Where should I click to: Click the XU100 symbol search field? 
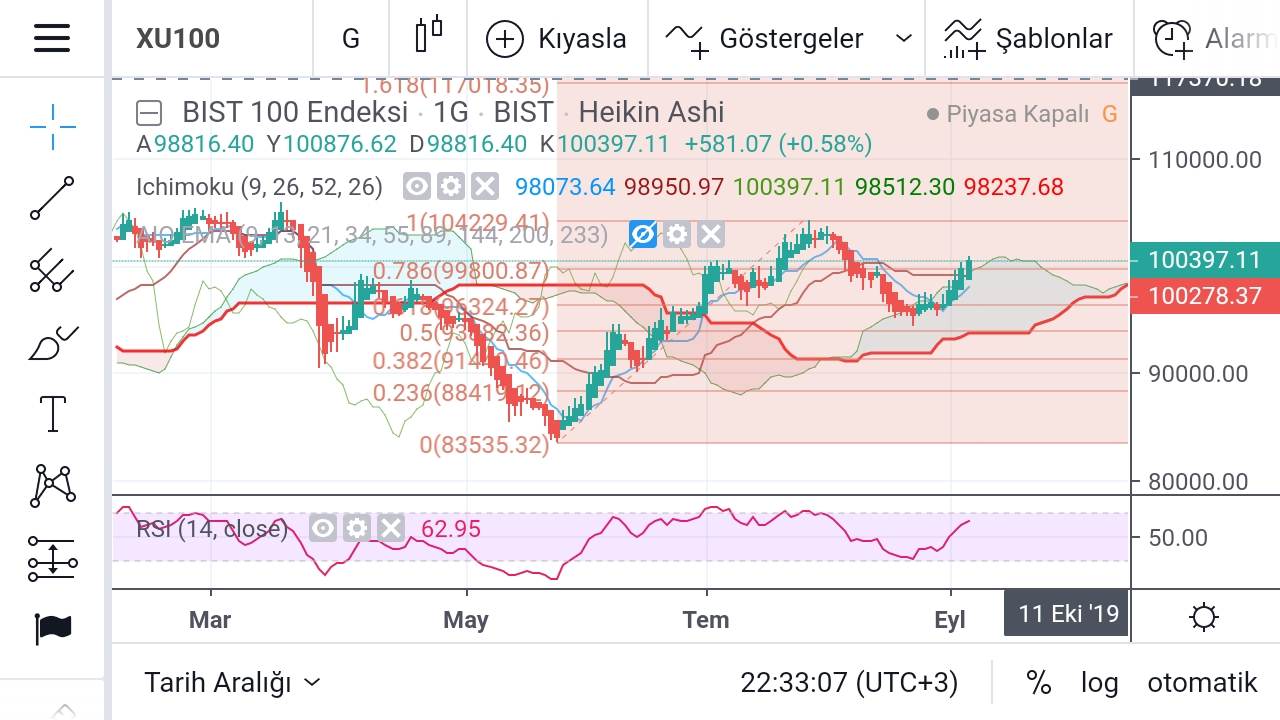(178, 39)
